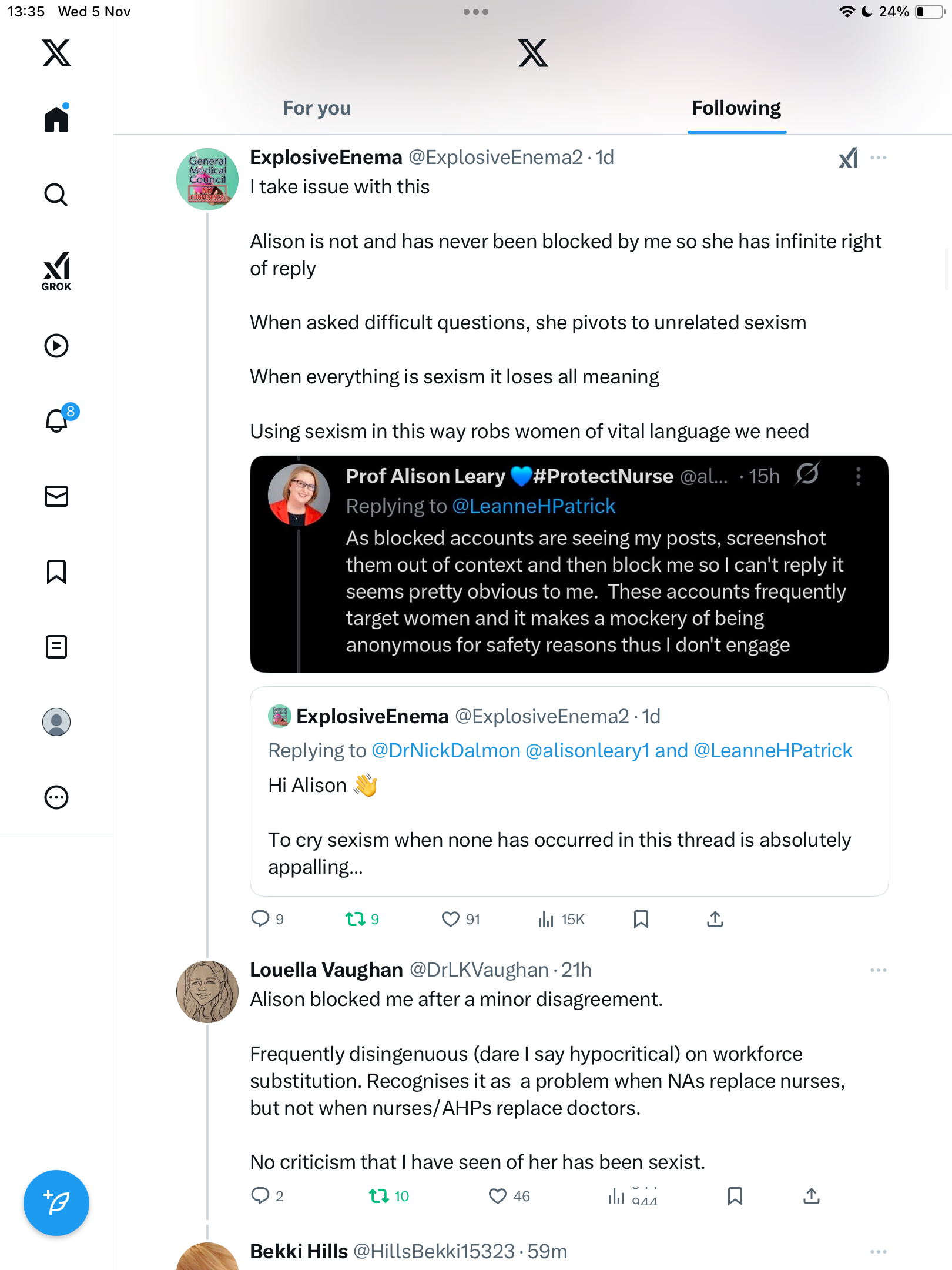Screen dimensions: 952x1270
Task: Tap the compose new post button
Action: pyautogui.click(x=56, y=1203)
